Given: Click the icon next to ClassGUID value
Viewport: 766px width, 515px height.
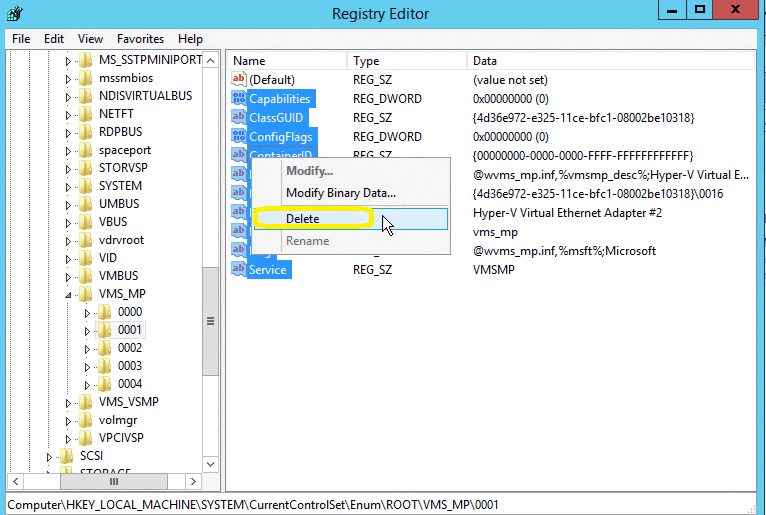Looking at the screenshot, I should coord(238,117).
